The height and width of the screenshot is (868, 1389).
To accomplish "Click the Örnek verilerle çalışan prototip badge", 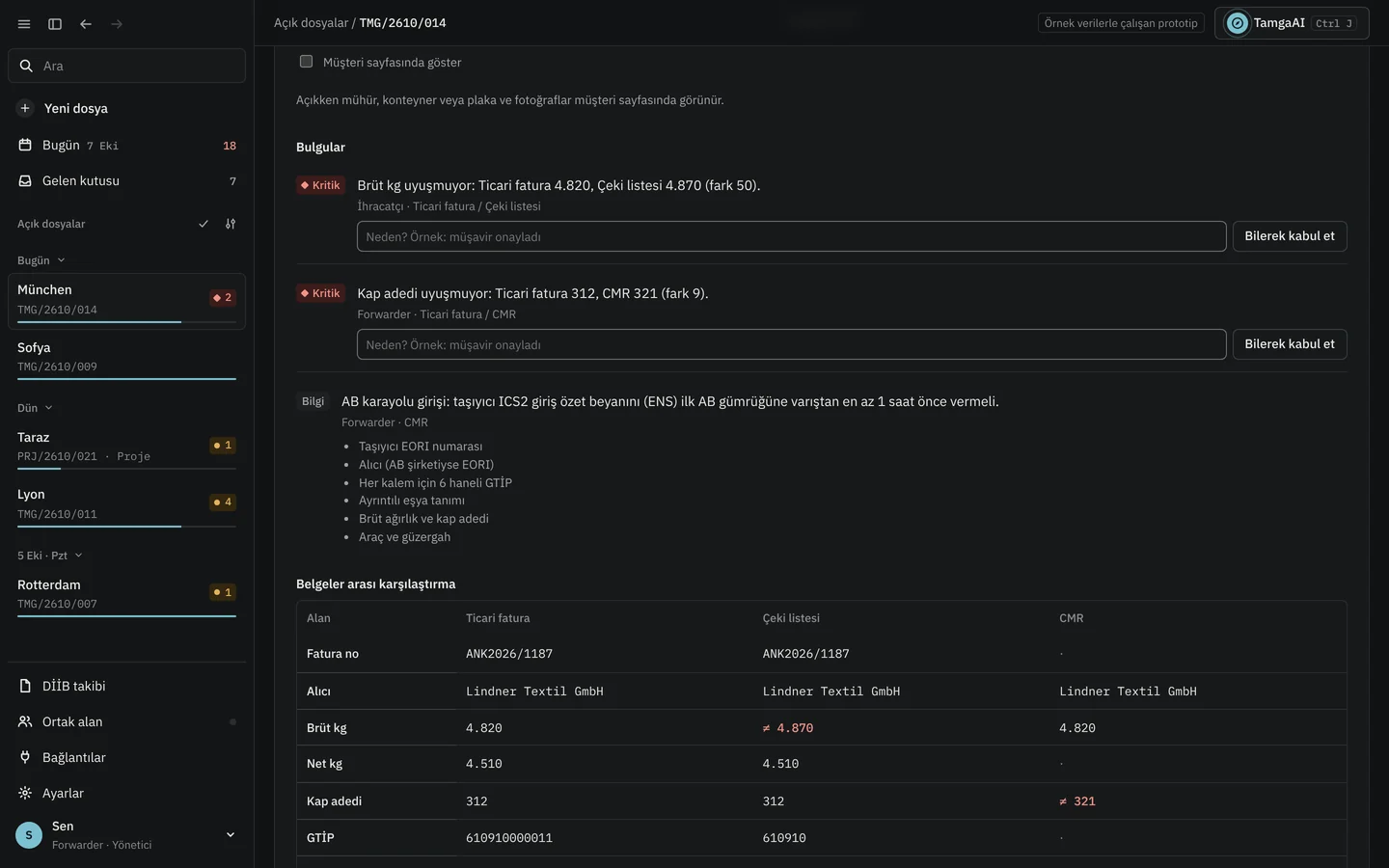I will click(x=1121, y=23).
